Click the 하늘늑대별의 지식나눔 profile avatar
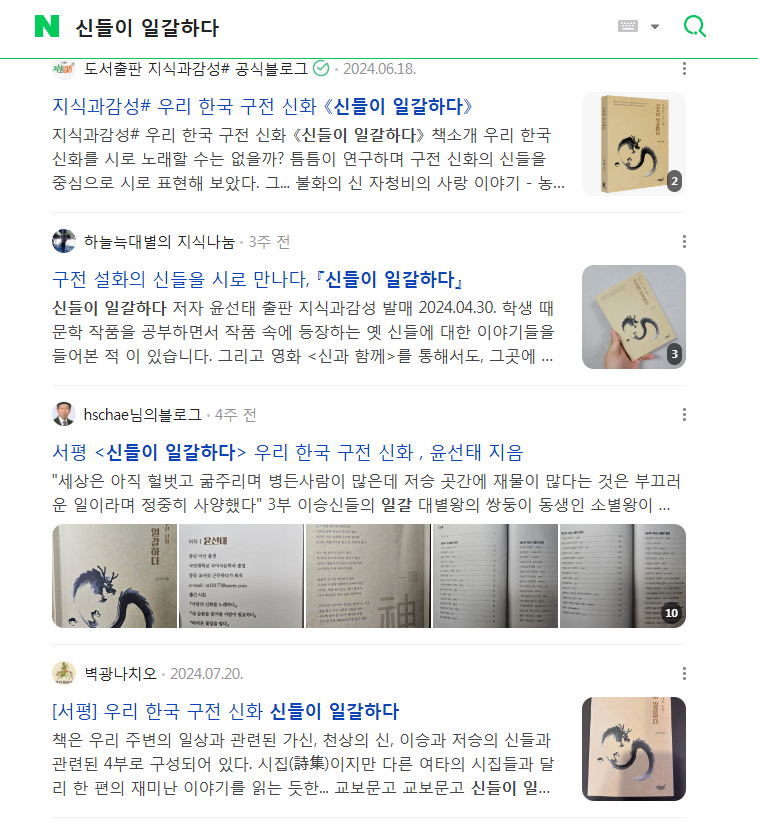 [x=64, y=241]
